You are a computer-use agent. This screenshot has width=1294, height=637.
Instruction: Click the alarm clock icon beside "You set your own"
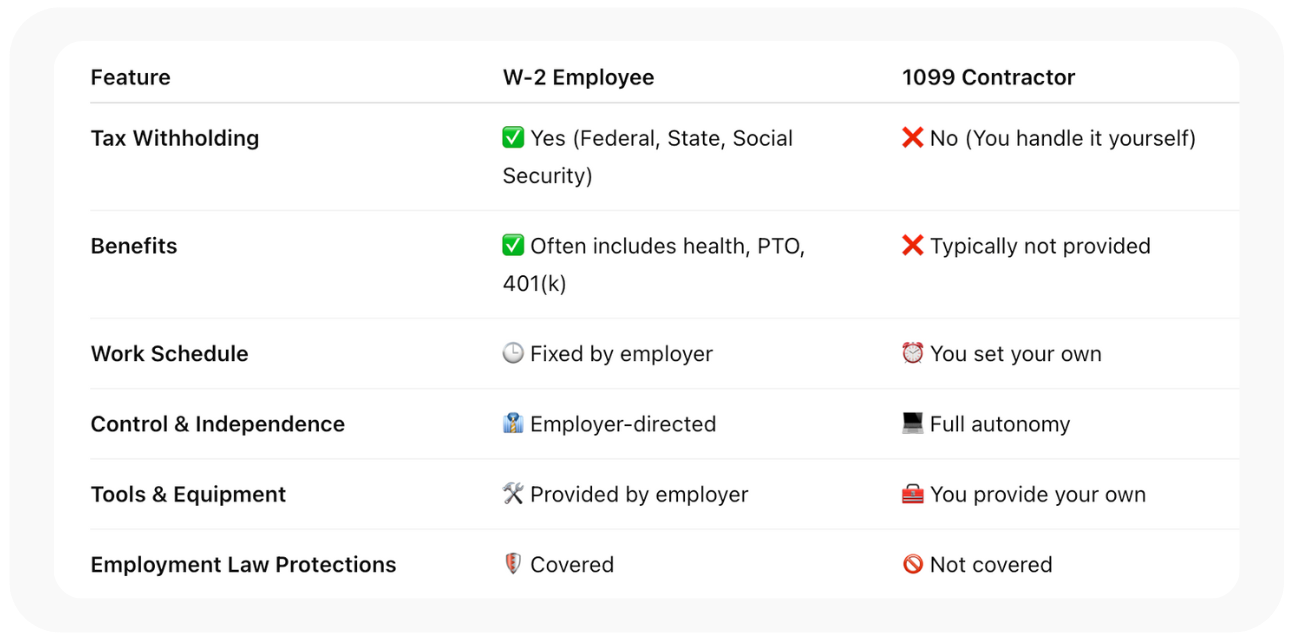912,354
